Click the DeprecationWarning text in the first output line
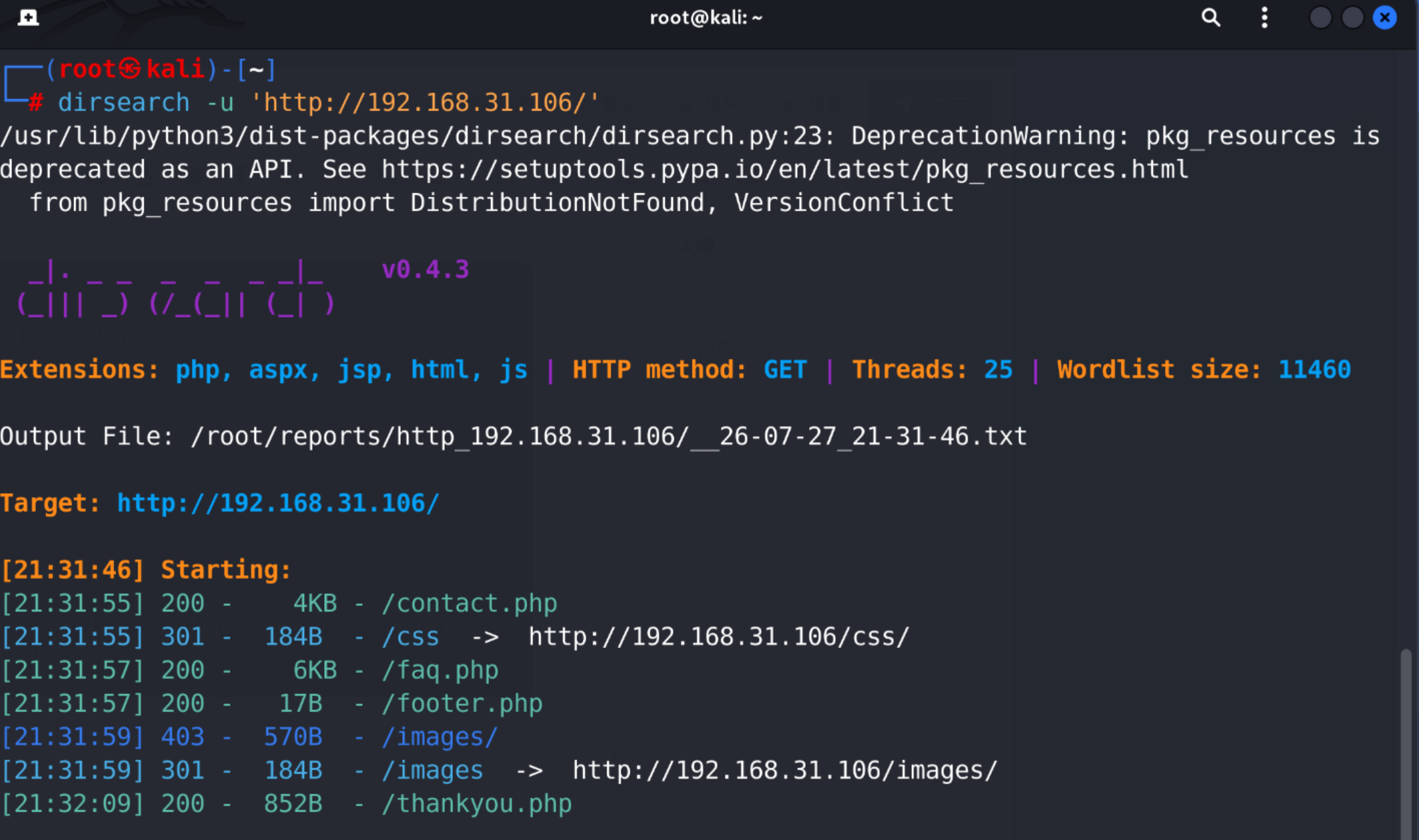The height and width of the screenshot is (840, 1419). [x=990, y=136]
